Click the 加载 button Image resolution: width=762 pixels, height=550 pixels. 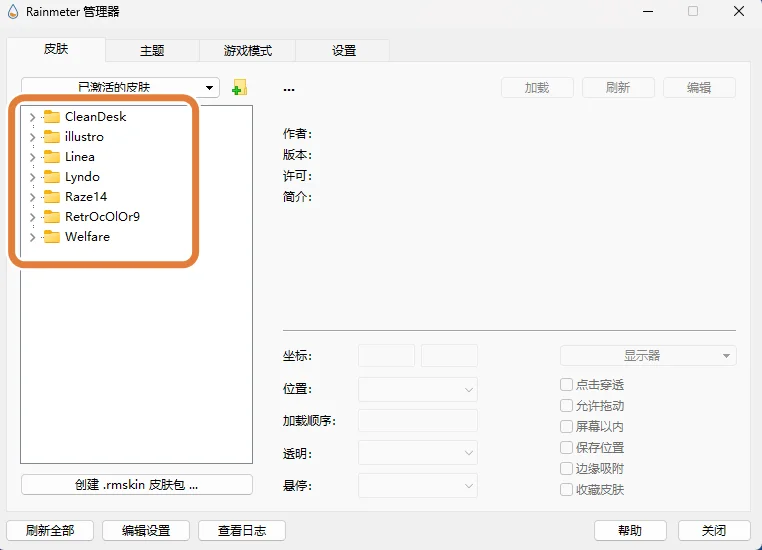[x=537, y=87]
